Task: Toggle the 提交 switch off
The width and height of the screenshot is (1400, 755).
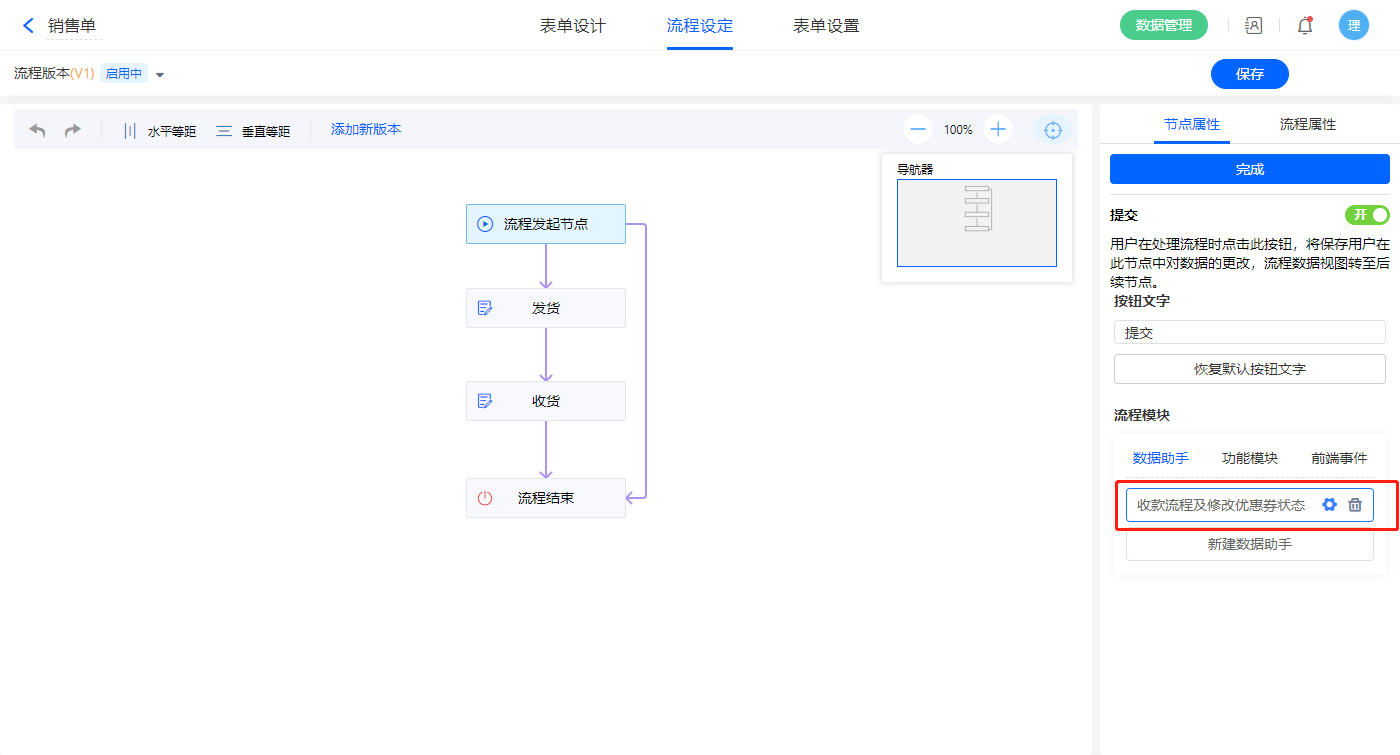Action: [1367, 215]
